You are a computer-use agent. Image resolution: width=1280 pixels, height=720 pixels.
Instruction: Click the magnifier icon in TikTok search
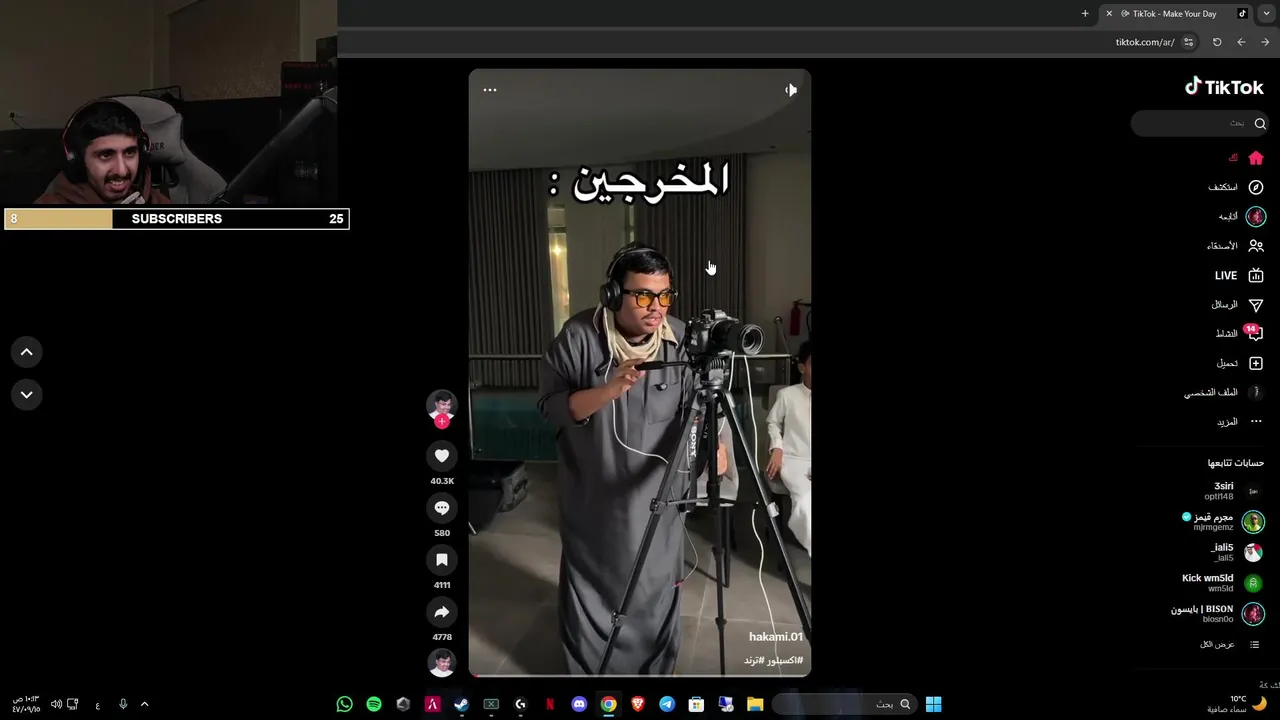click(x=1260, y=123)
